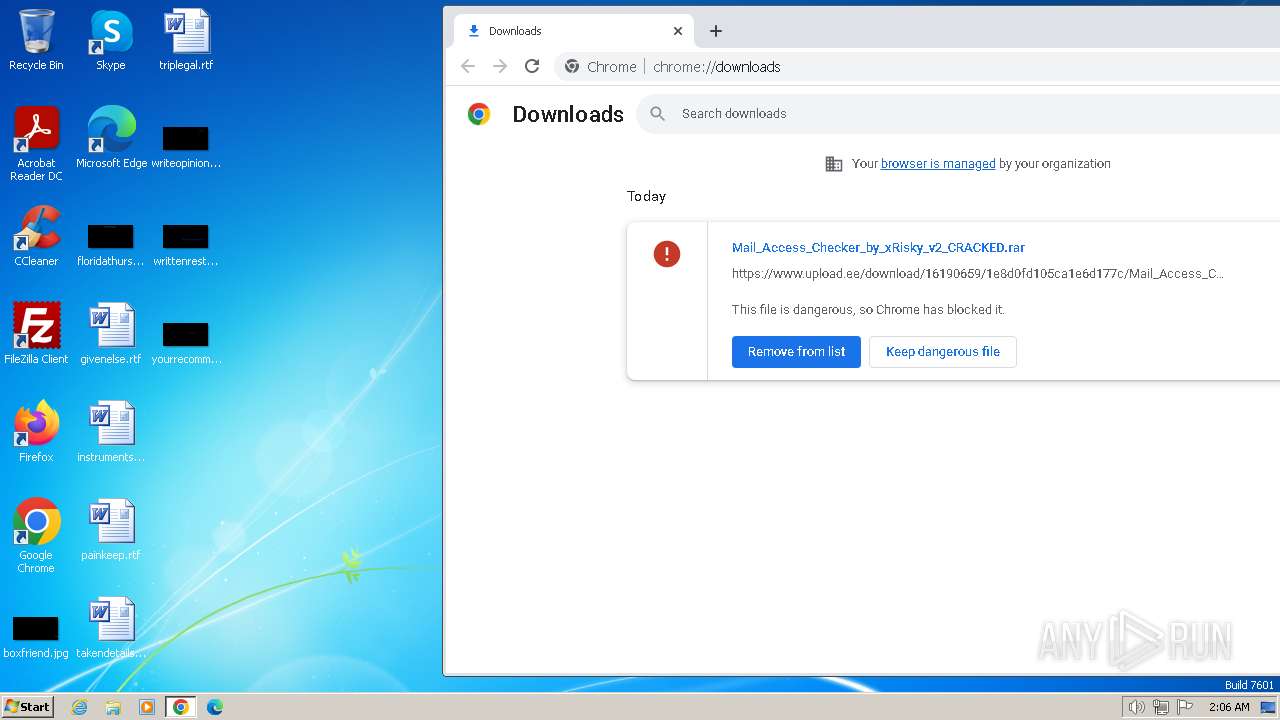Viewport: 1280px width, 720px height.
Task: Launch CCleaner from the desktop
Action: 36,236
